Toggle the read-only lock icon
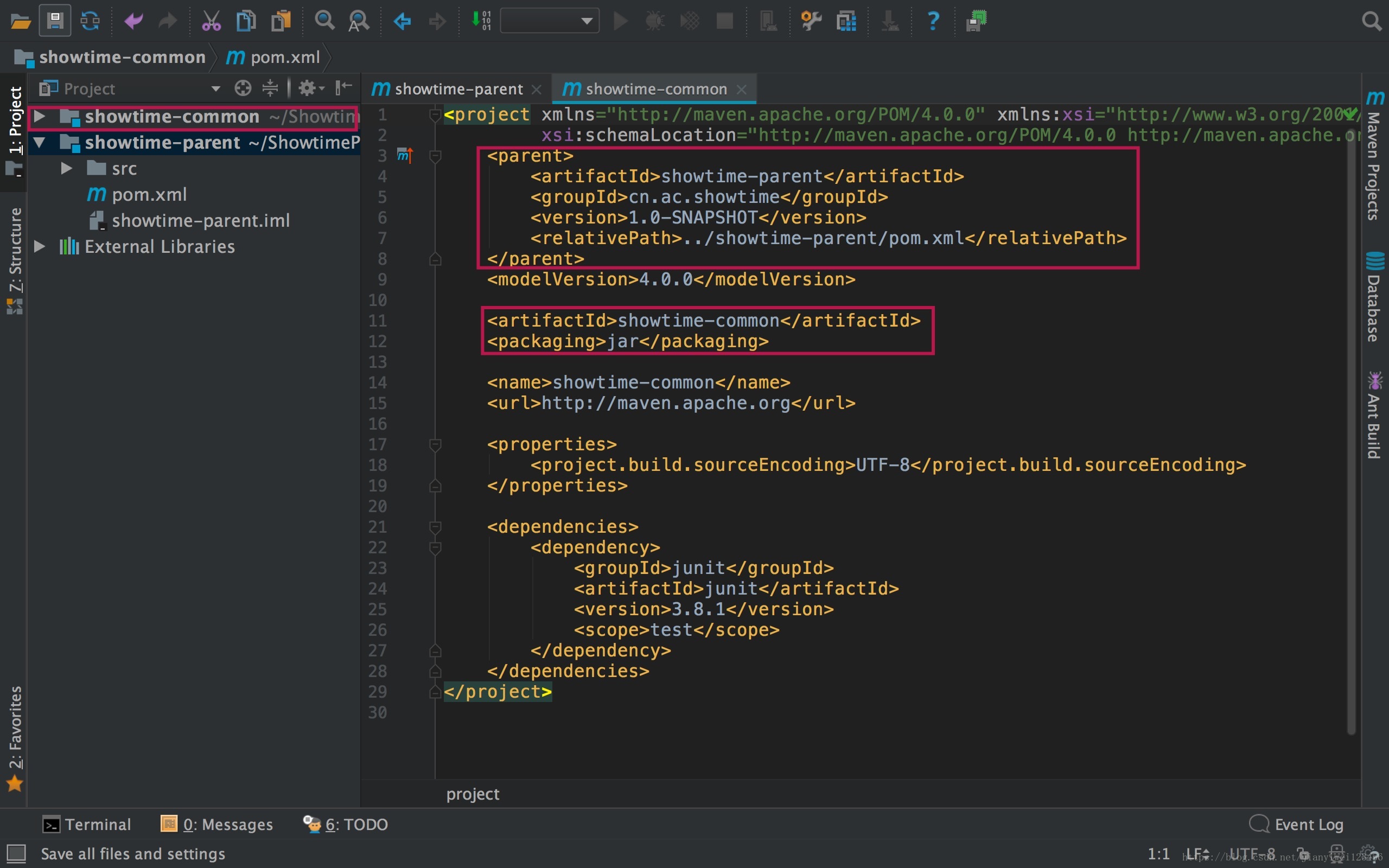The width and height of the screenshot is (1389, 868). tap(1303, 854)
